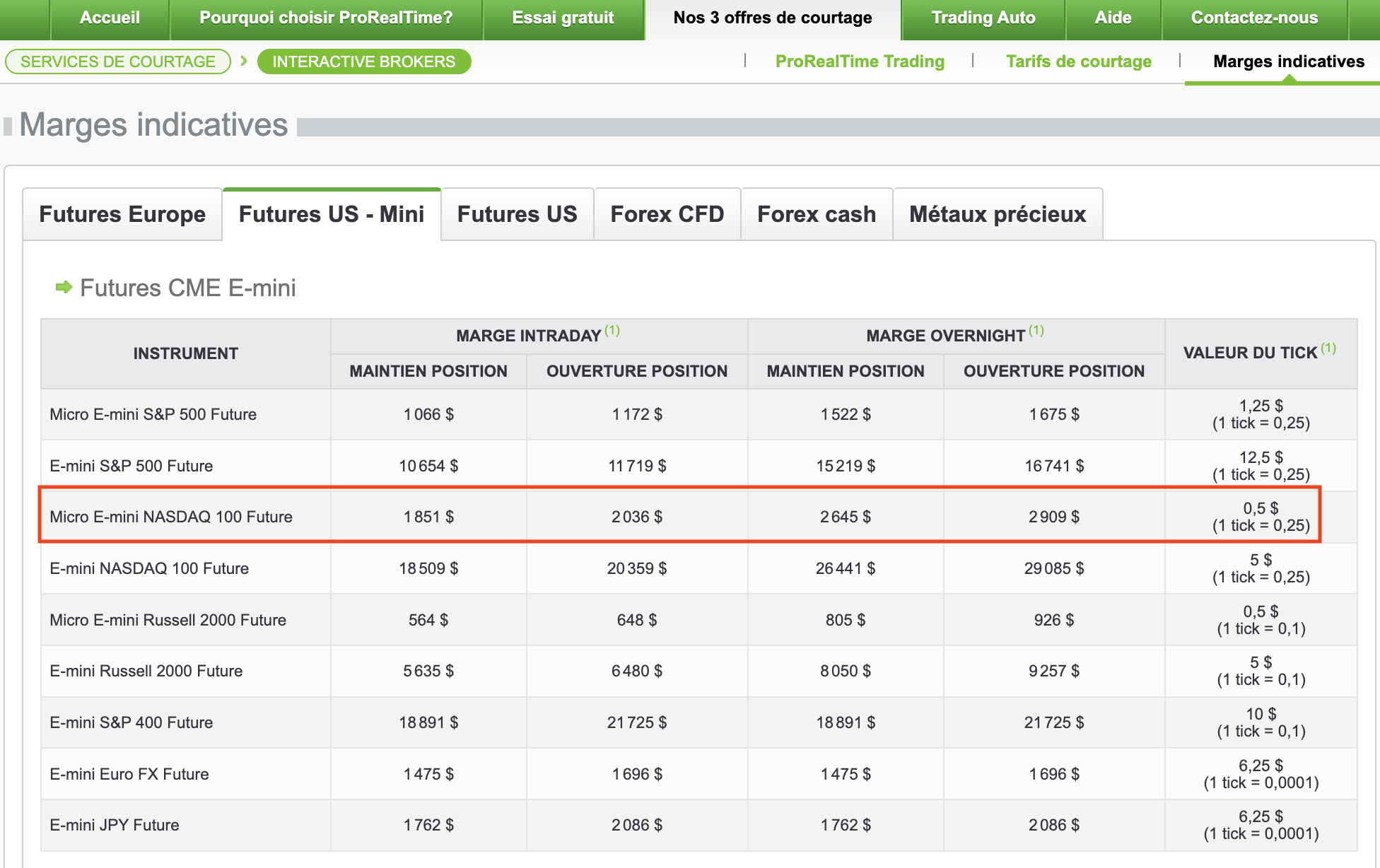Image resolution: width=1380 pixels, height=868 pixels.
Task: Click breadcrumb chevron arrow icon
Action: [244, 61]
